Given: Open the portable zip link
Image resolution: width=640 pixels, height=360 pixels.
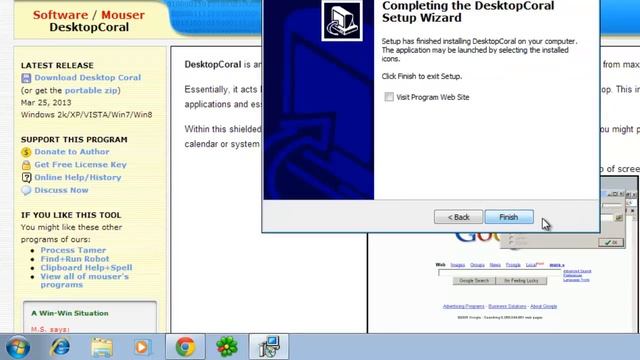Looking at the screenshot, I should (x=91, y=90).
